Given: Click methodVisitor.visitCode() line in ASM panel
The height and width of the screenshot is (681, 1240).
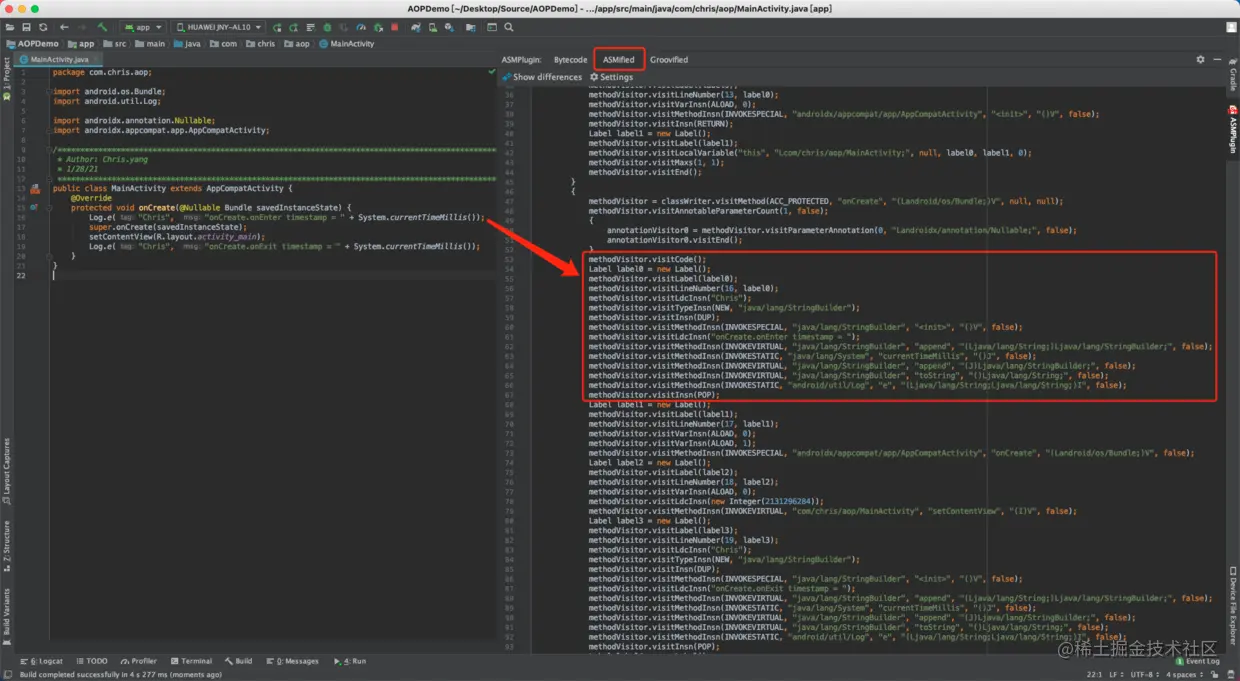Looking at the screenshot, I should tap(647, 259).
